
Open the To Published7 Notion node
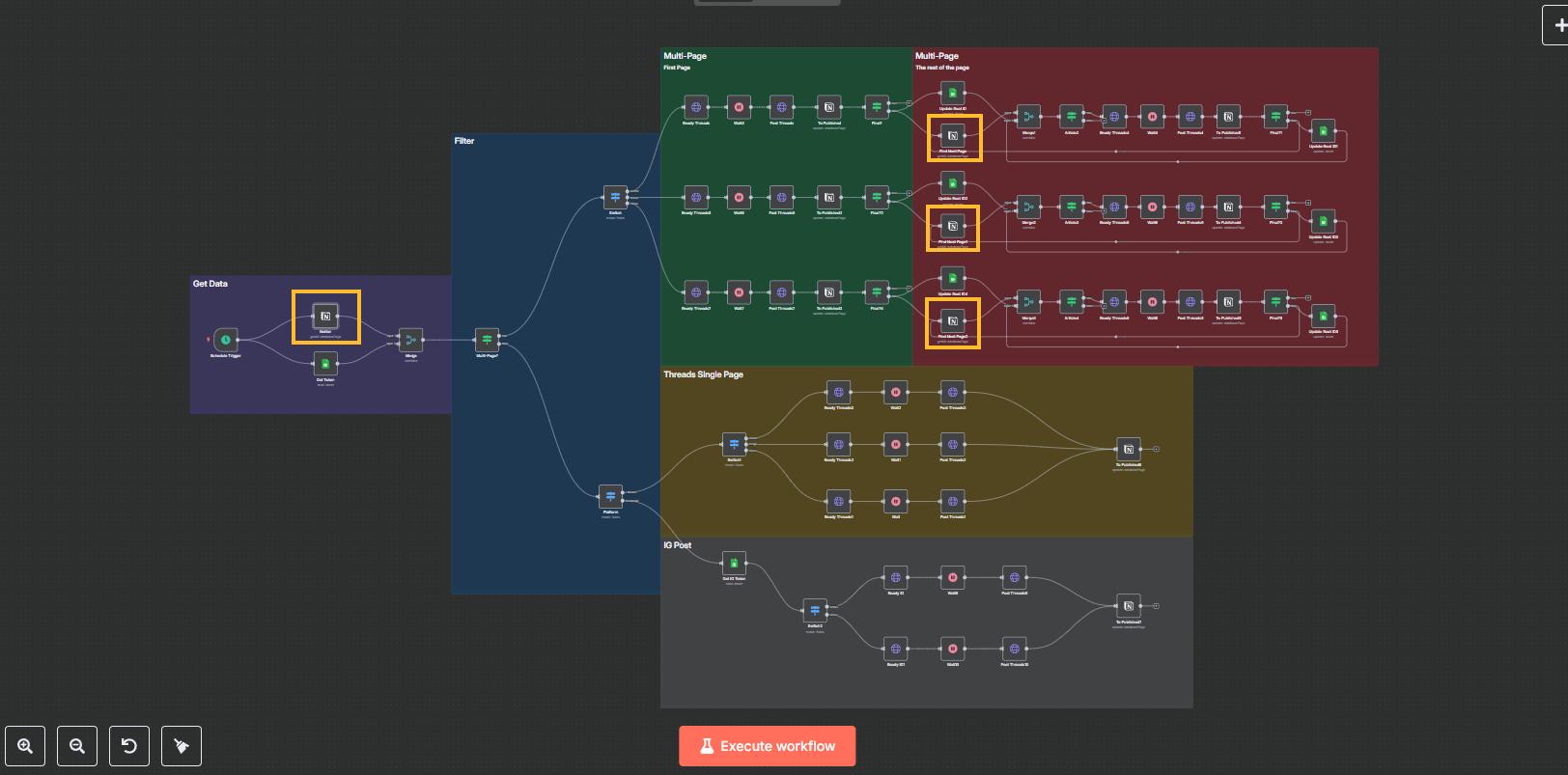(1128, 606)
